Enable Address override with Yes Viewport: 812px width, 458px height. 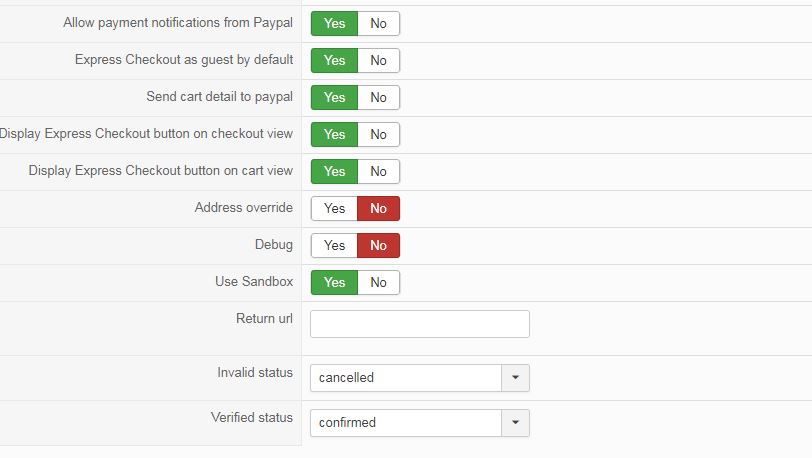click(334, 208)
